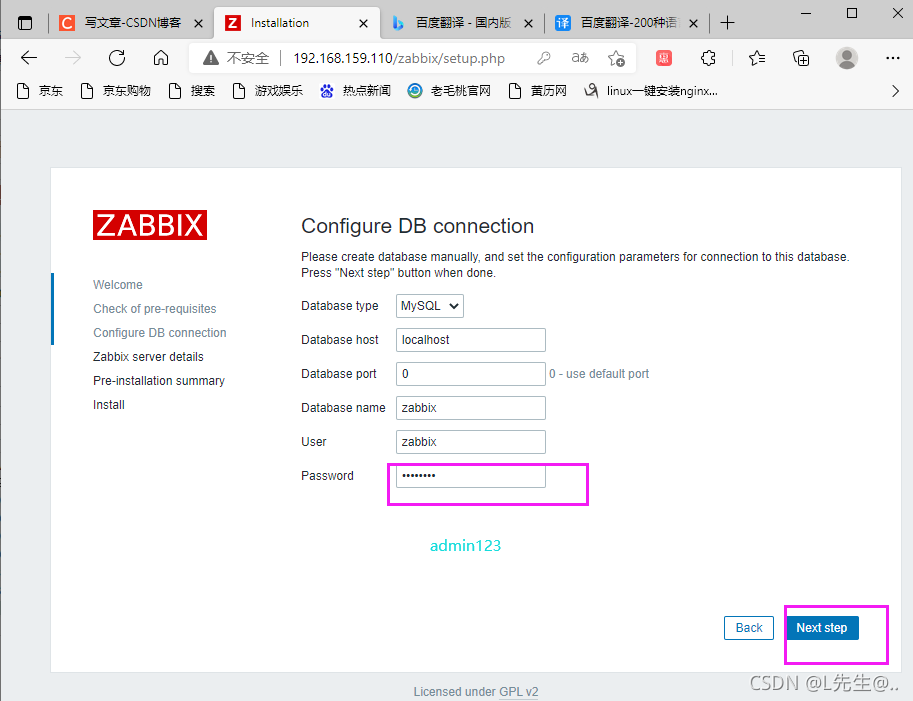Add this page to favorites star icon
Screen dimensions: 913x701
click(x=616, y=58)
